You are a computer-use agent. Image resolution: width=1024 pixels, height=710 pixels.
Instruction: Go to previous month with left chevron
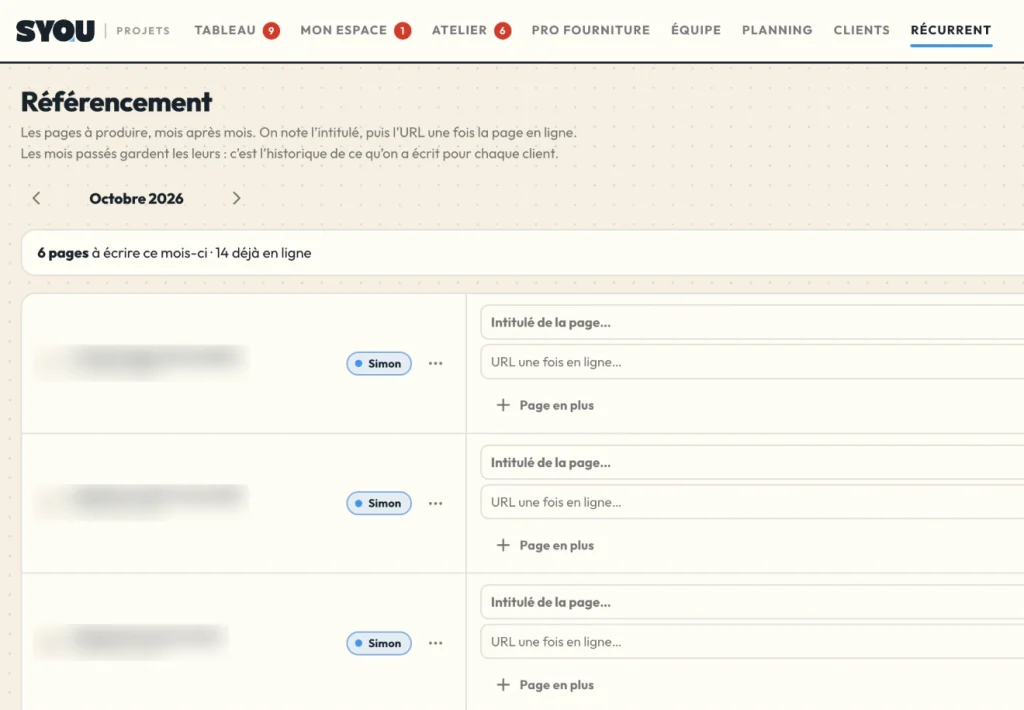37,198
